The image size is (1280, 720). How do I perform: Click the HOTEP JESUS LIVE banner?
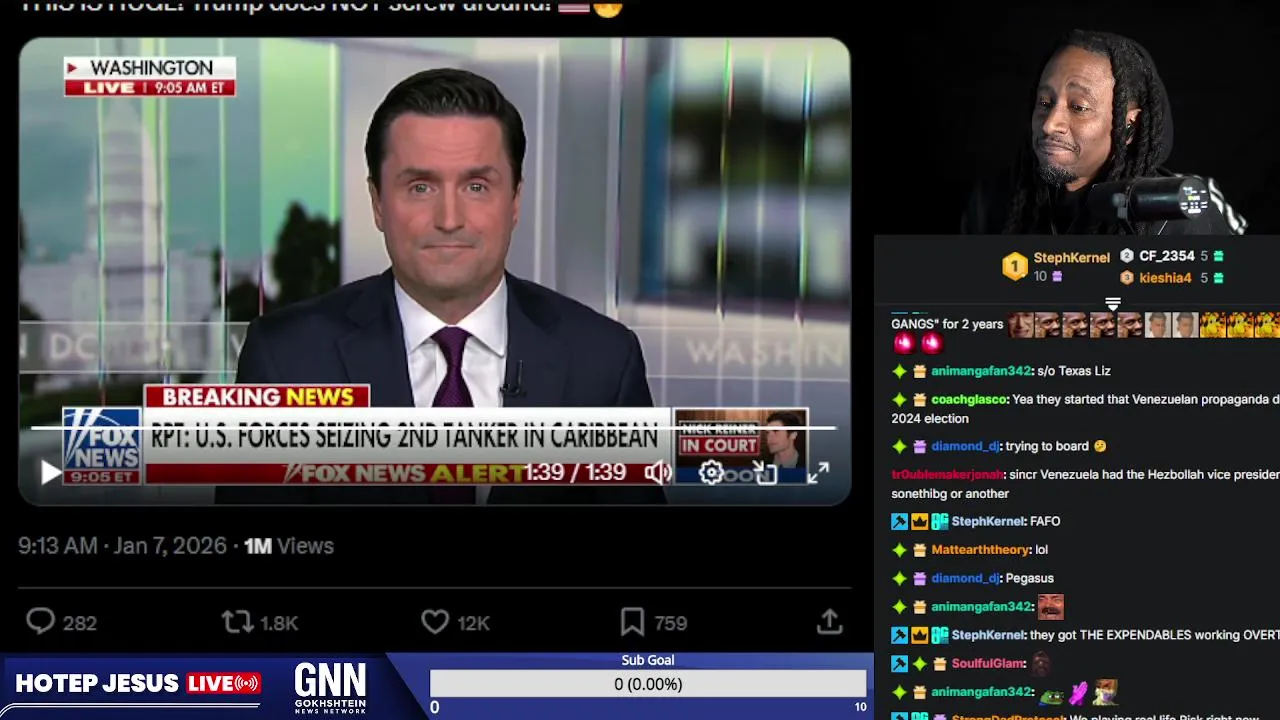tap(138, 684)
